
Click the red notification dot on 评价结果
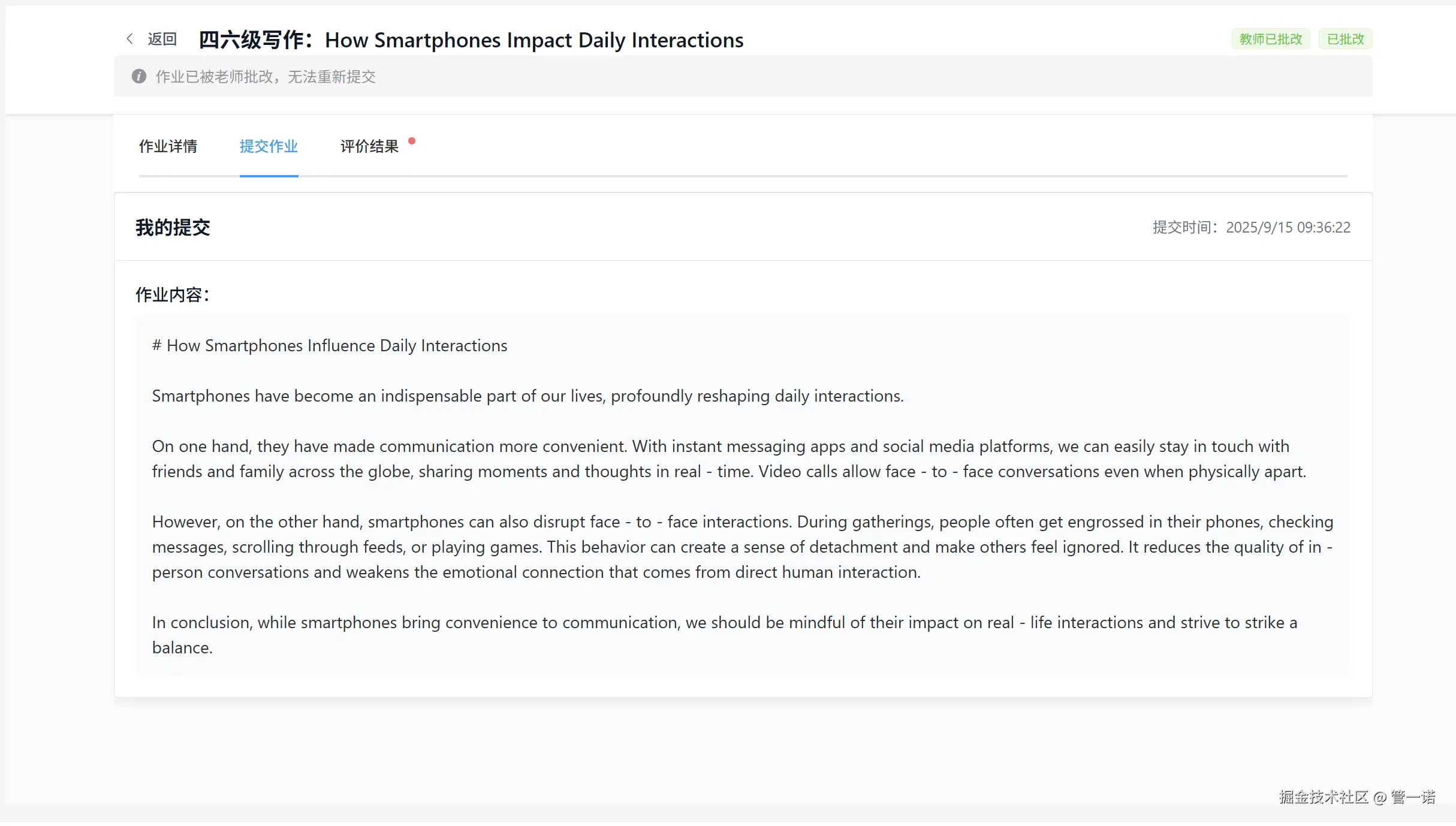pos(412,141)
